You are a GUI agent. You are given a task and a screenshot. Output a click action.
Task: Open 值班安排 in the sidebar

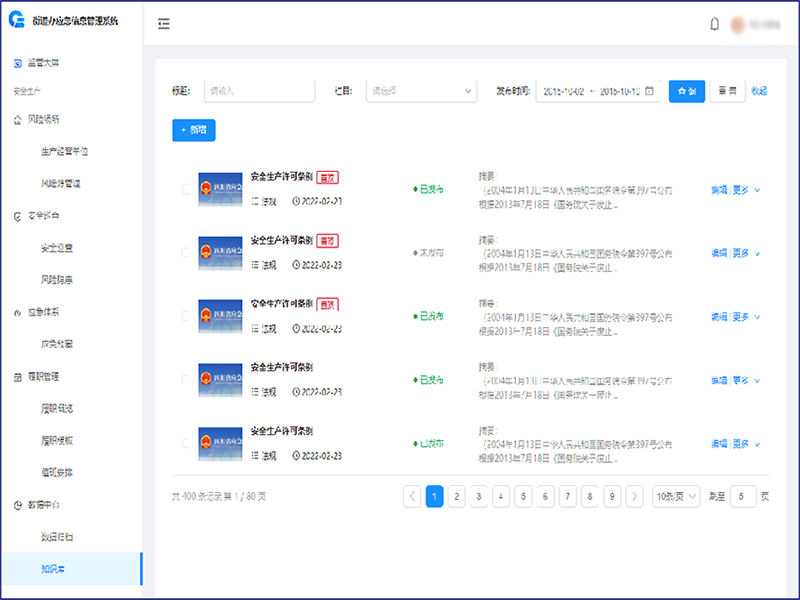tap(57, 472)
